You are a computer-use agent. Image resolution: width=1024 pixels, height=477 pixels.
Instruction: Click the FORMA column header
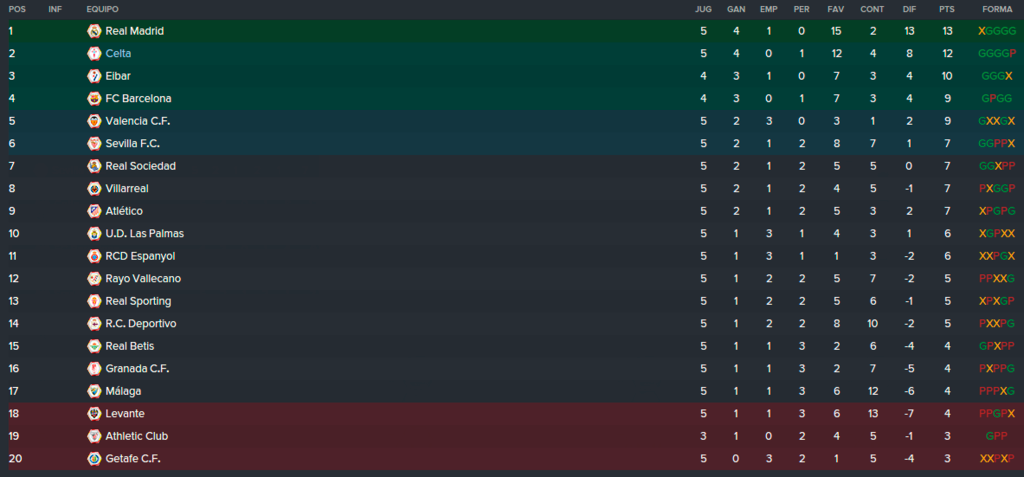click(x=997, y=10)
